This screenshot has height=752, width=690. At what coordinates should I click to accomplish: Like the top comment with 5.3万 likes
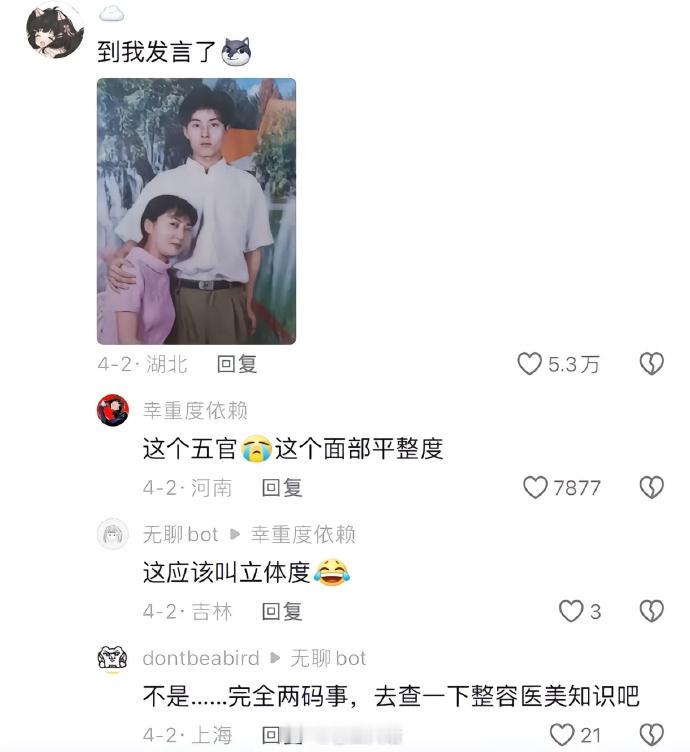coord(529,364)
